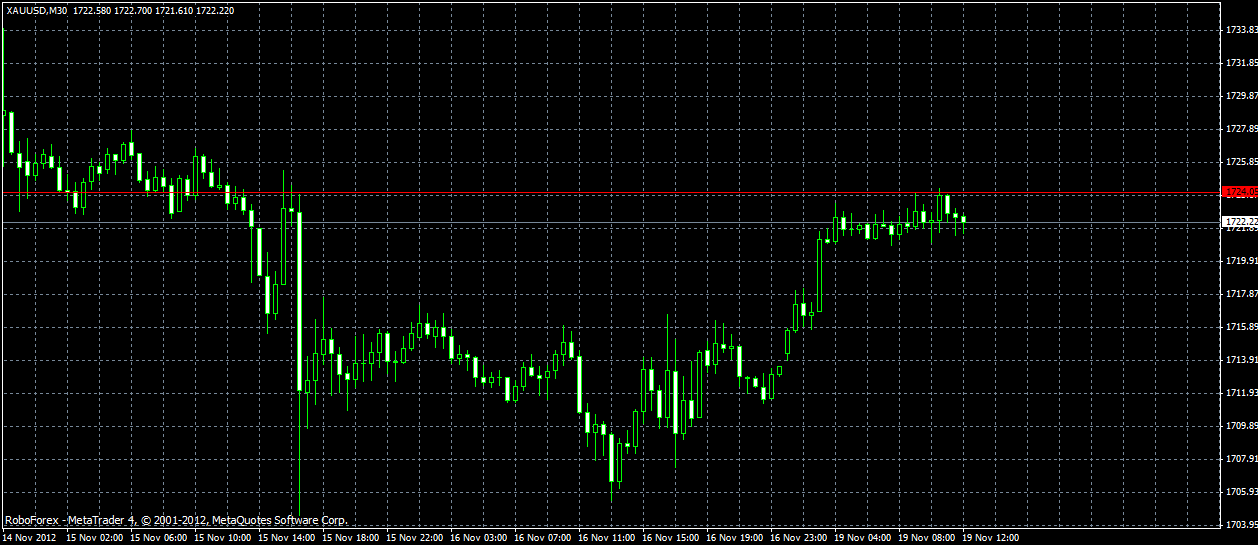Click the 15 Nov 22:00 time label

coord(414,538)
